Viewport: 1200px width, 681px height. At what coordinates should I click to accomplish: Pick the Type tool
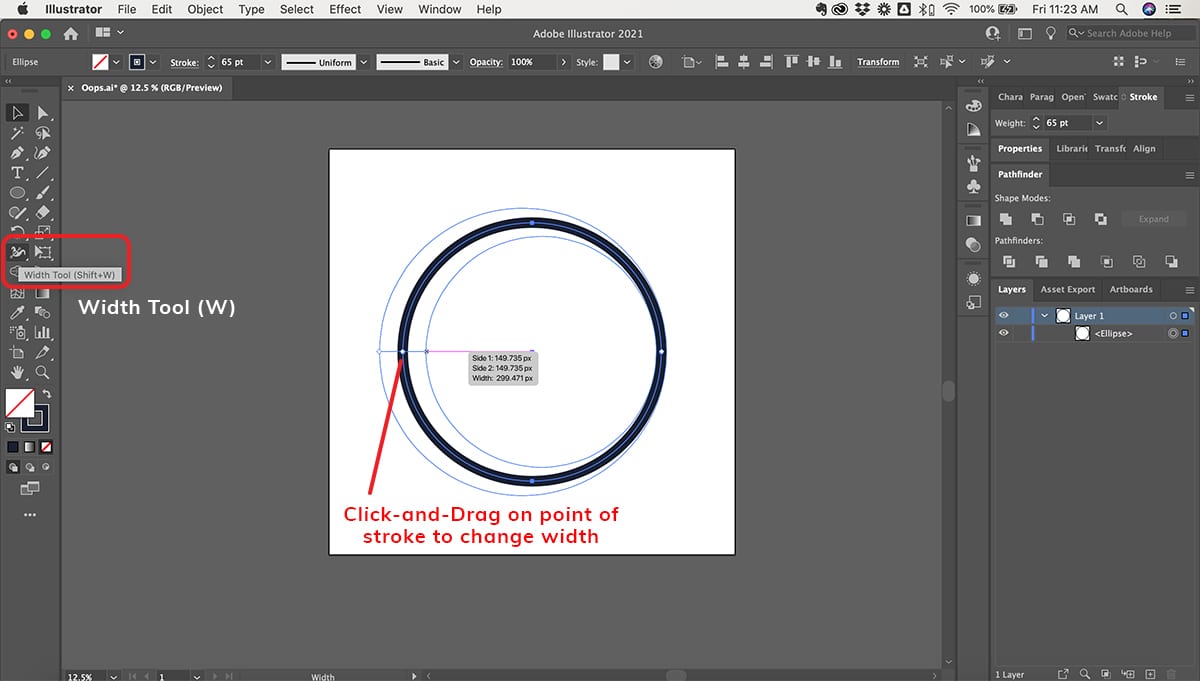tap(18, 173)
